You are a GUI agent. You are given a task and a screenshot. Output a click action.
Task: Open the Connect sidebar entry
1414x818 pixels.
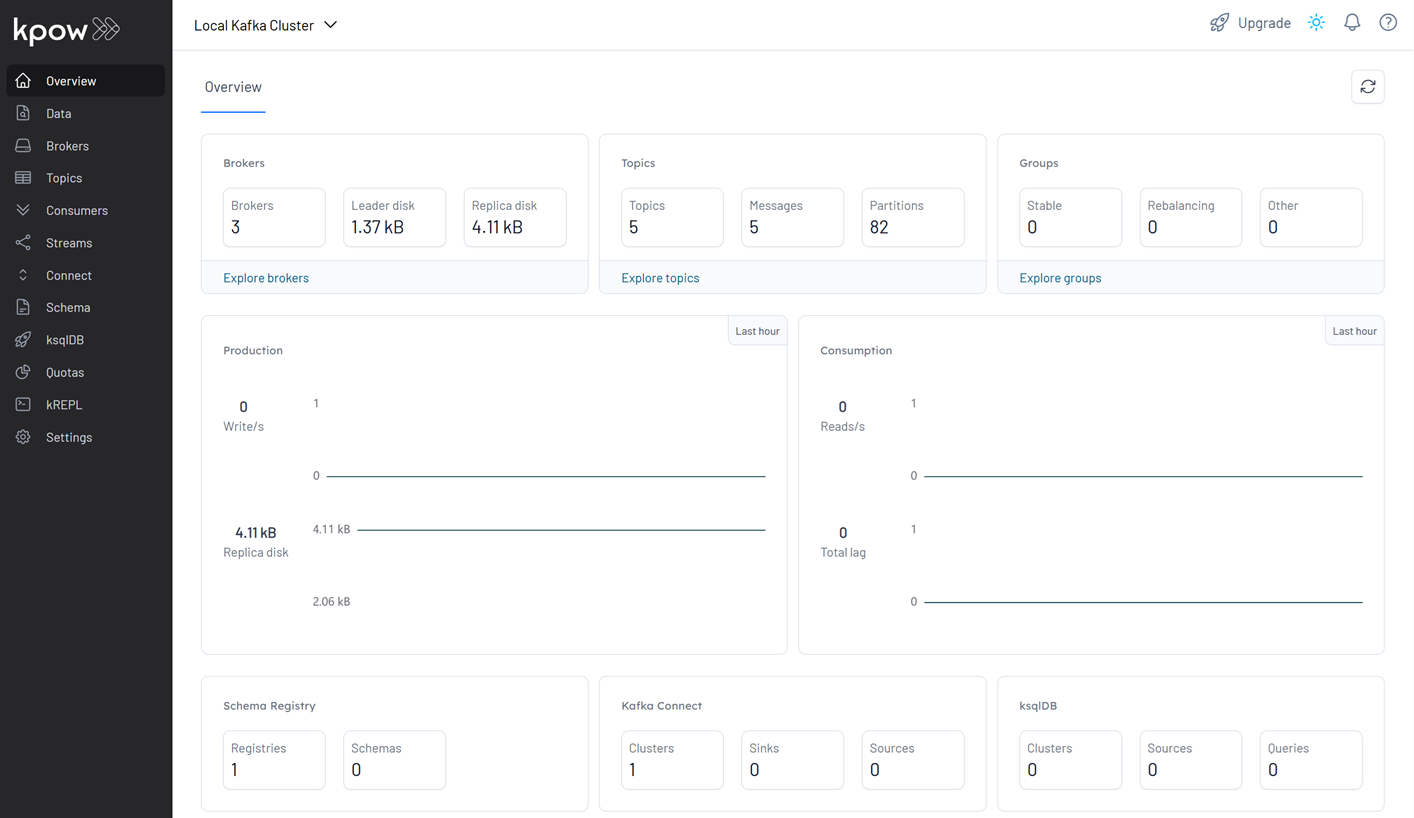(x=86, y=275)
